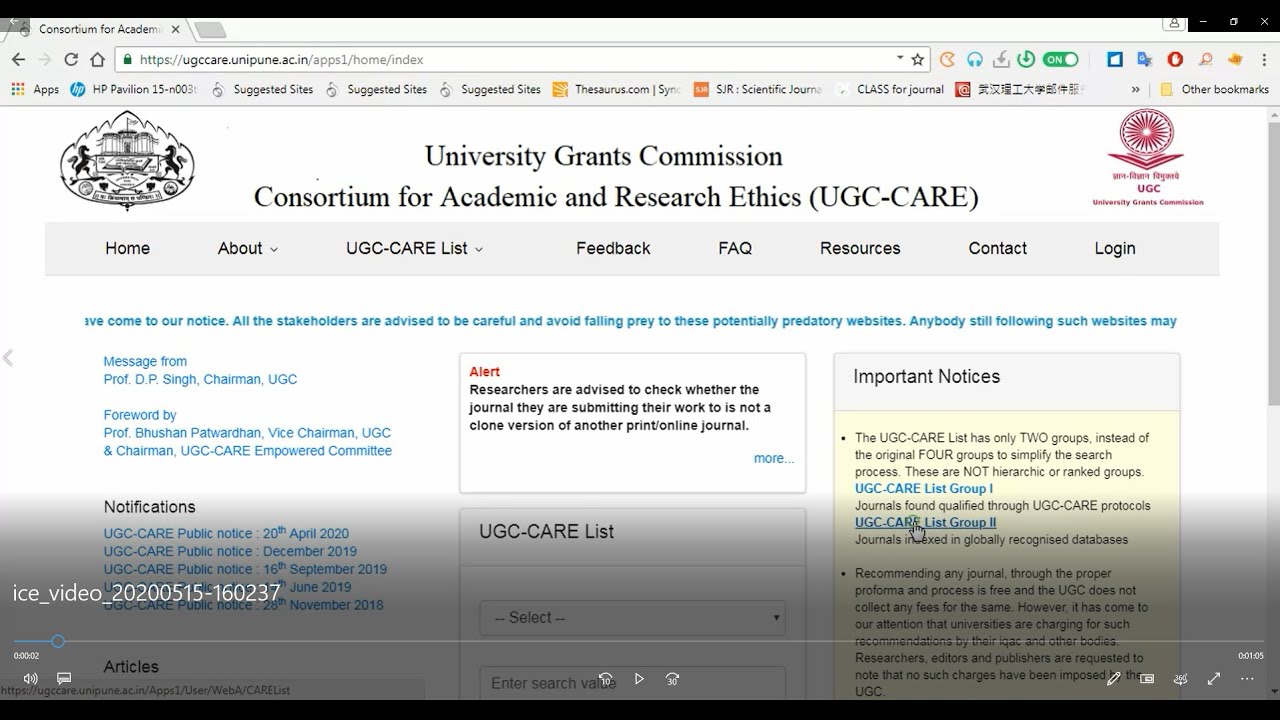Open the Resources menu item

tap(860, 248)
